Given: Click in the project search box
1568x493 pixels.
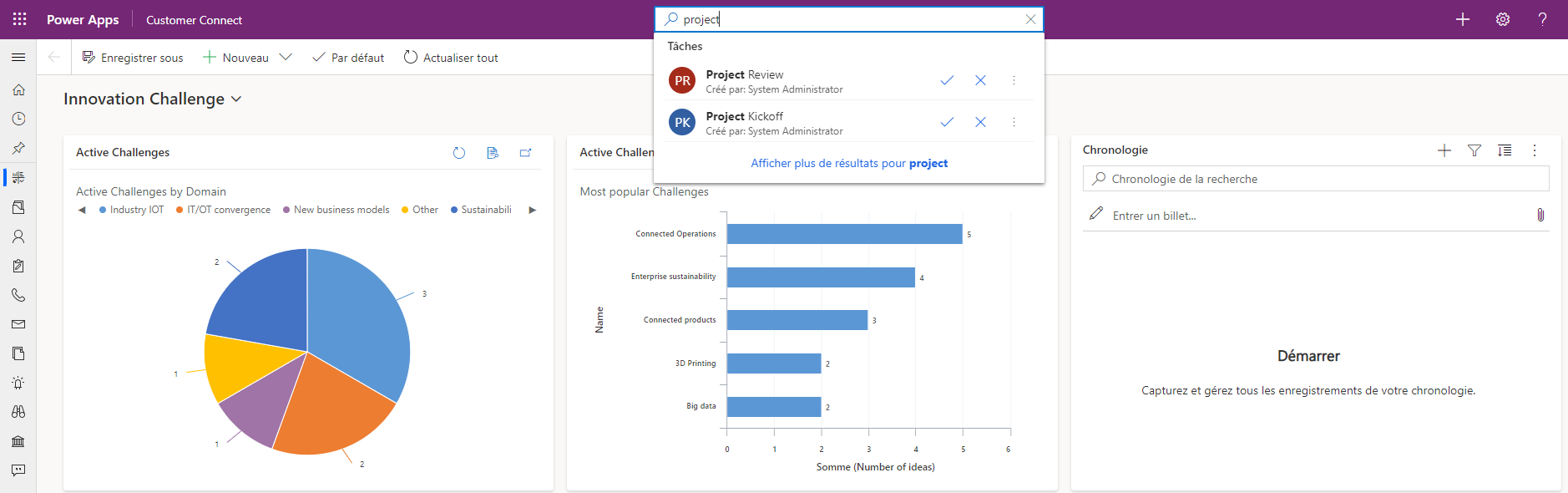Looking at the screenshot, I should [849, 19].
